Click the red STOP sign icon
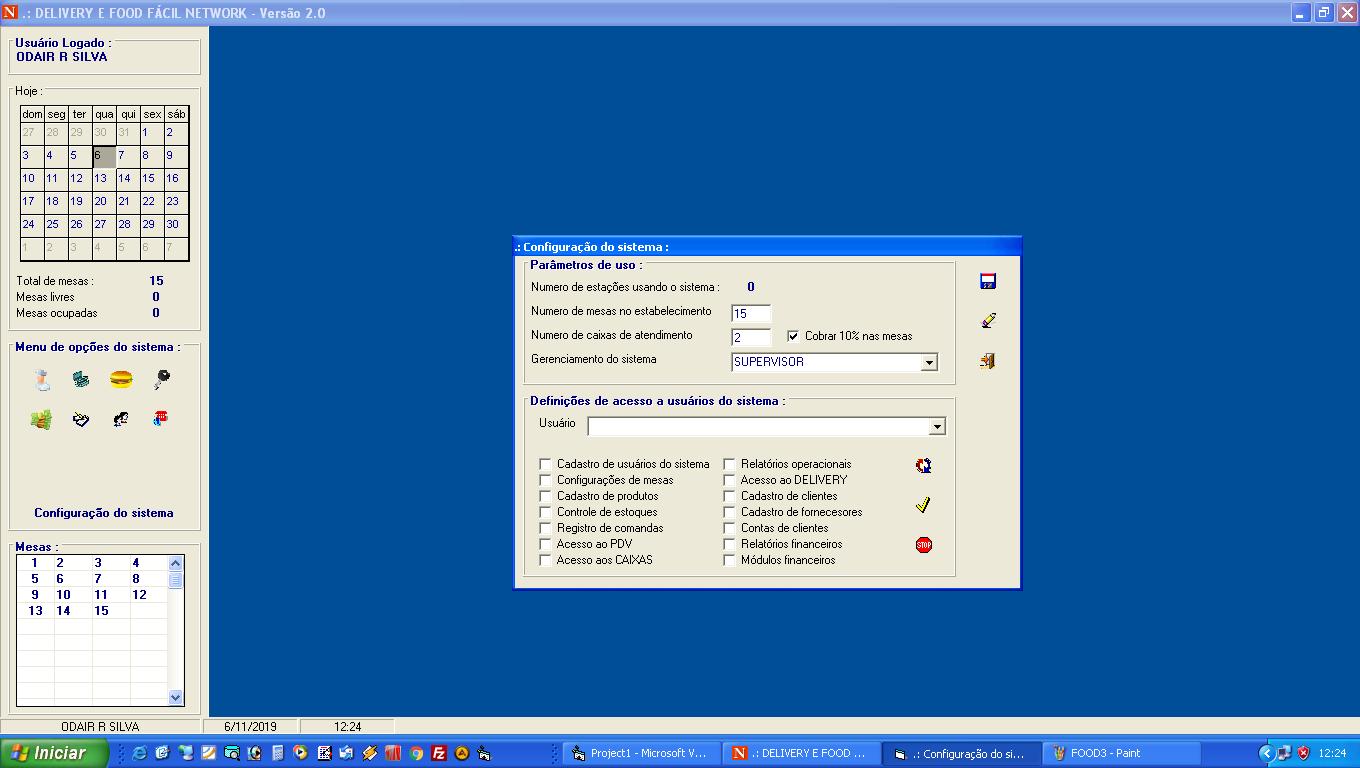Image resolution: width=1360 pixels, height=768 pixels. 924,545
